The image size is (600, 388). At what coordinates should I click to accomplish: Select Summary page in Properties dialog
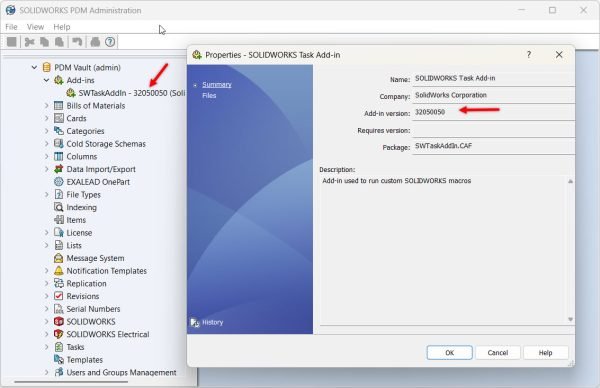point(217,85)
